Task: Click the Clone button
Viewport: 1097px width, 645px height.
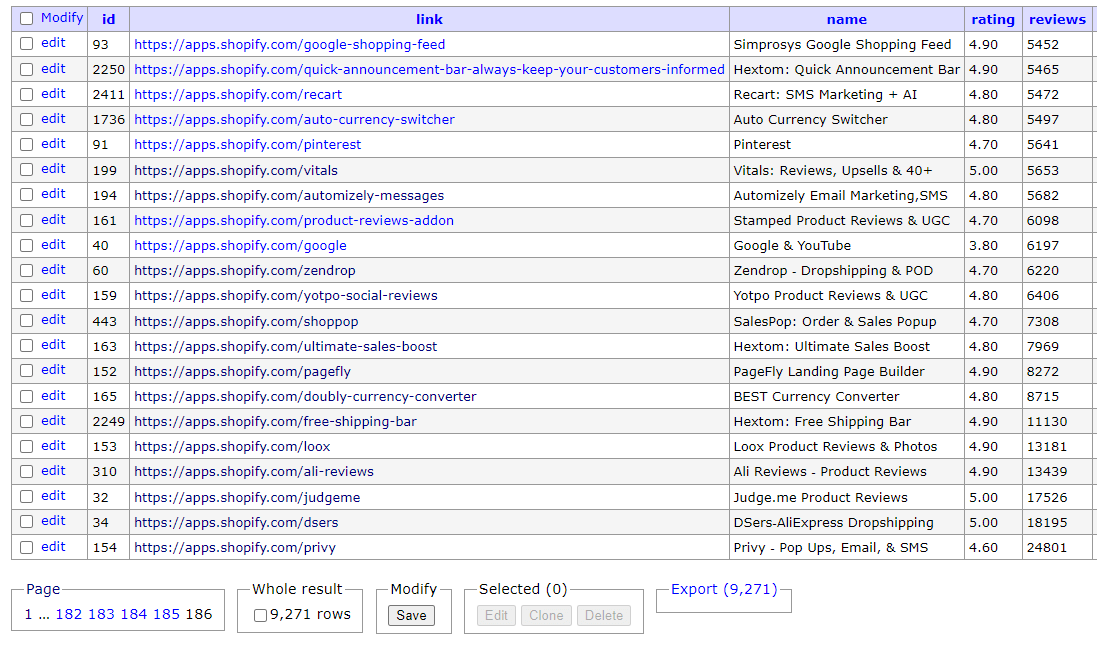Action: 546,616
